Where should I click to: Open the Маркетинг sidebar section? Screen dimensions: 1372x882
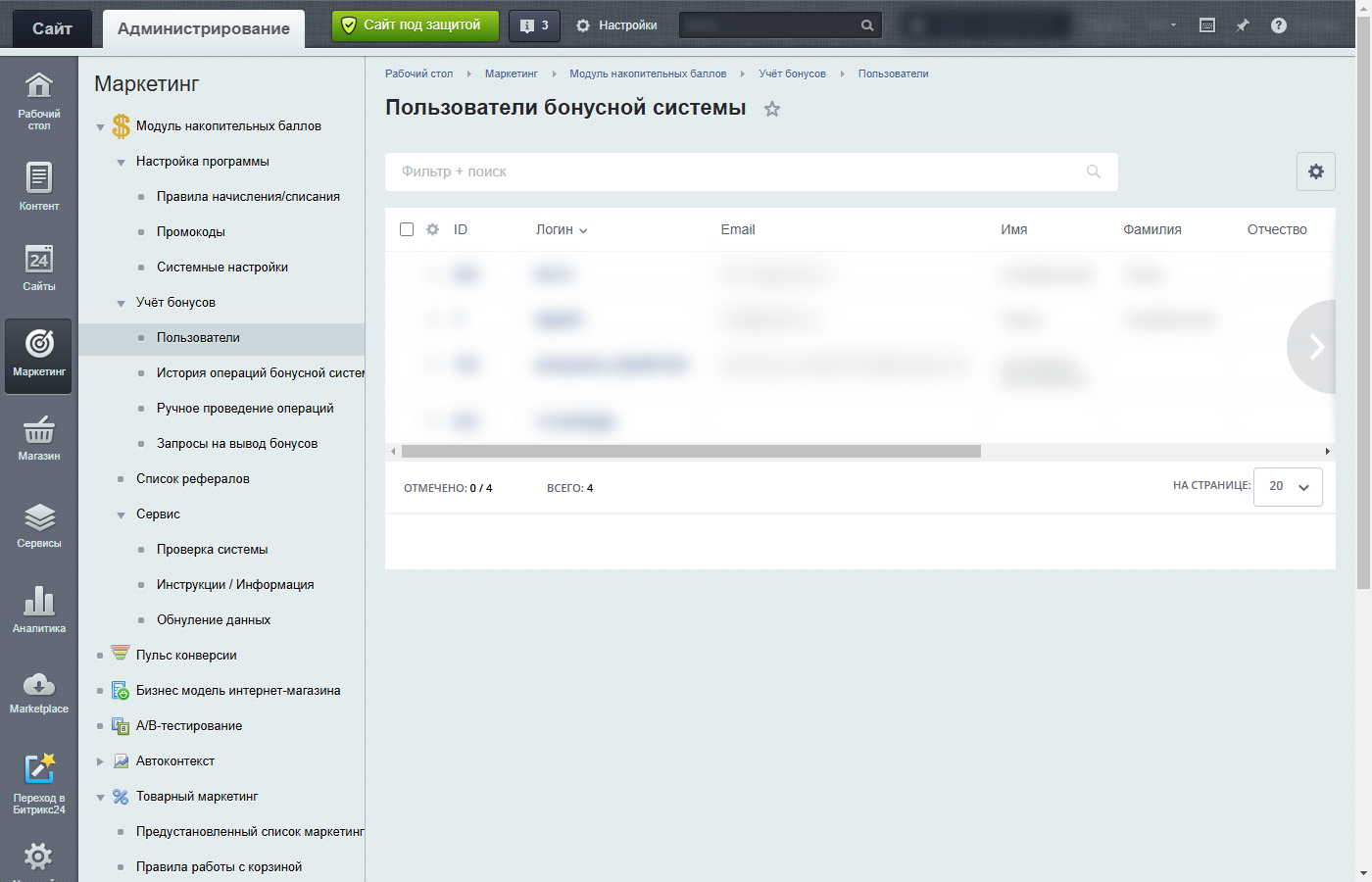pos(39,355)
